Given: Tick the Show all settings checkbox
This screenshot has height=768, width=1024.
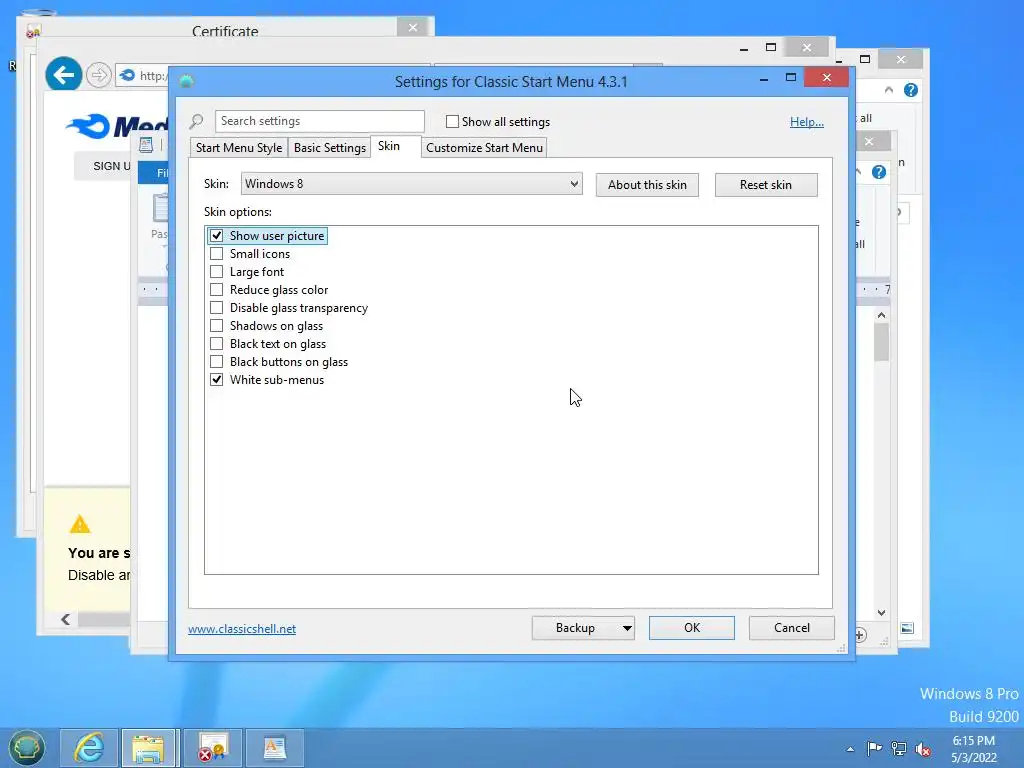Looking at the screenshot, I should click(452, 121).
